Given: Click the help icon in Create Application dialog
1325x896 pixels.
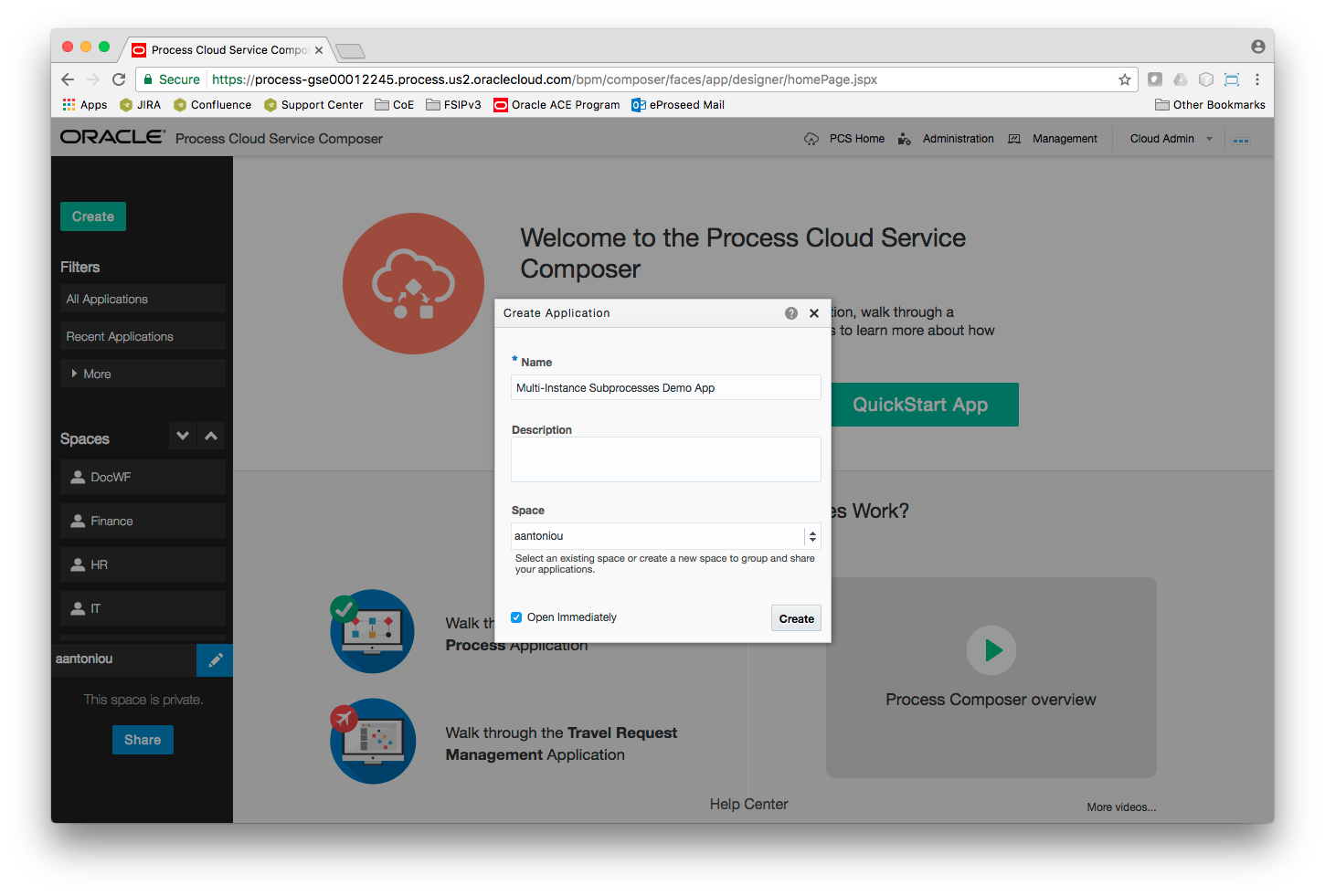Looking at the screenshot, I should (x=791, y=313).
